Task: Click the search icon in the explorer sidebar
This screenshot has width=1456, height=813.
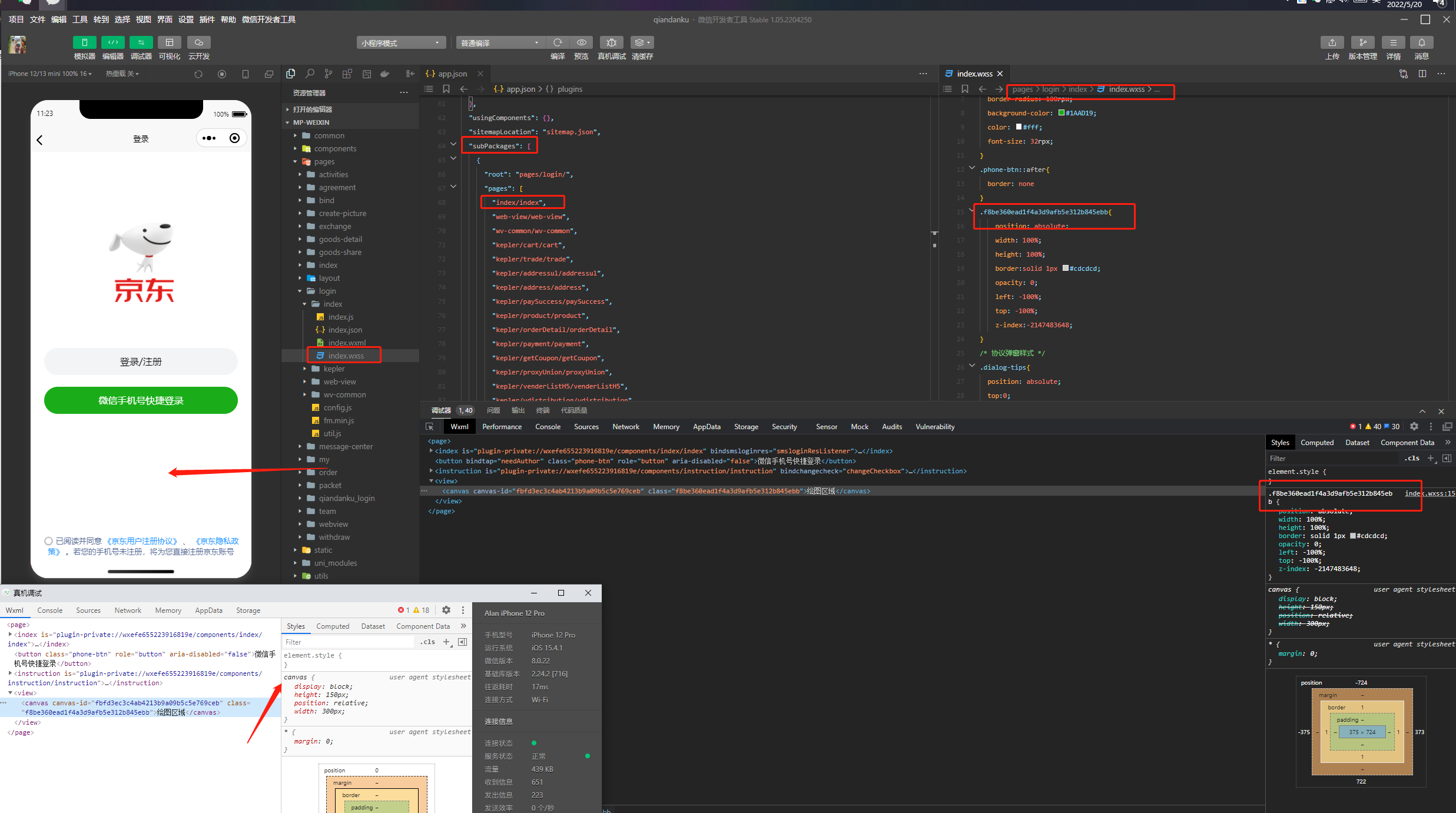Action: 310,74
